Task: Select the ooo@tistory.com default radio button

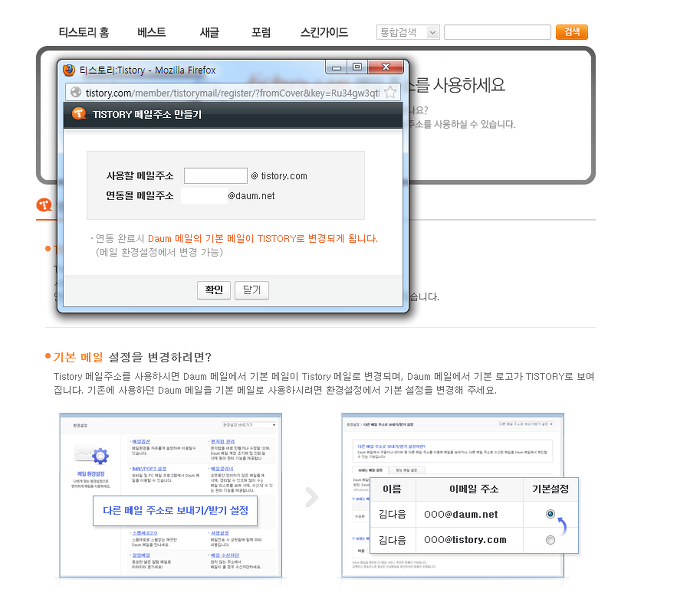Action: (550, 540)
